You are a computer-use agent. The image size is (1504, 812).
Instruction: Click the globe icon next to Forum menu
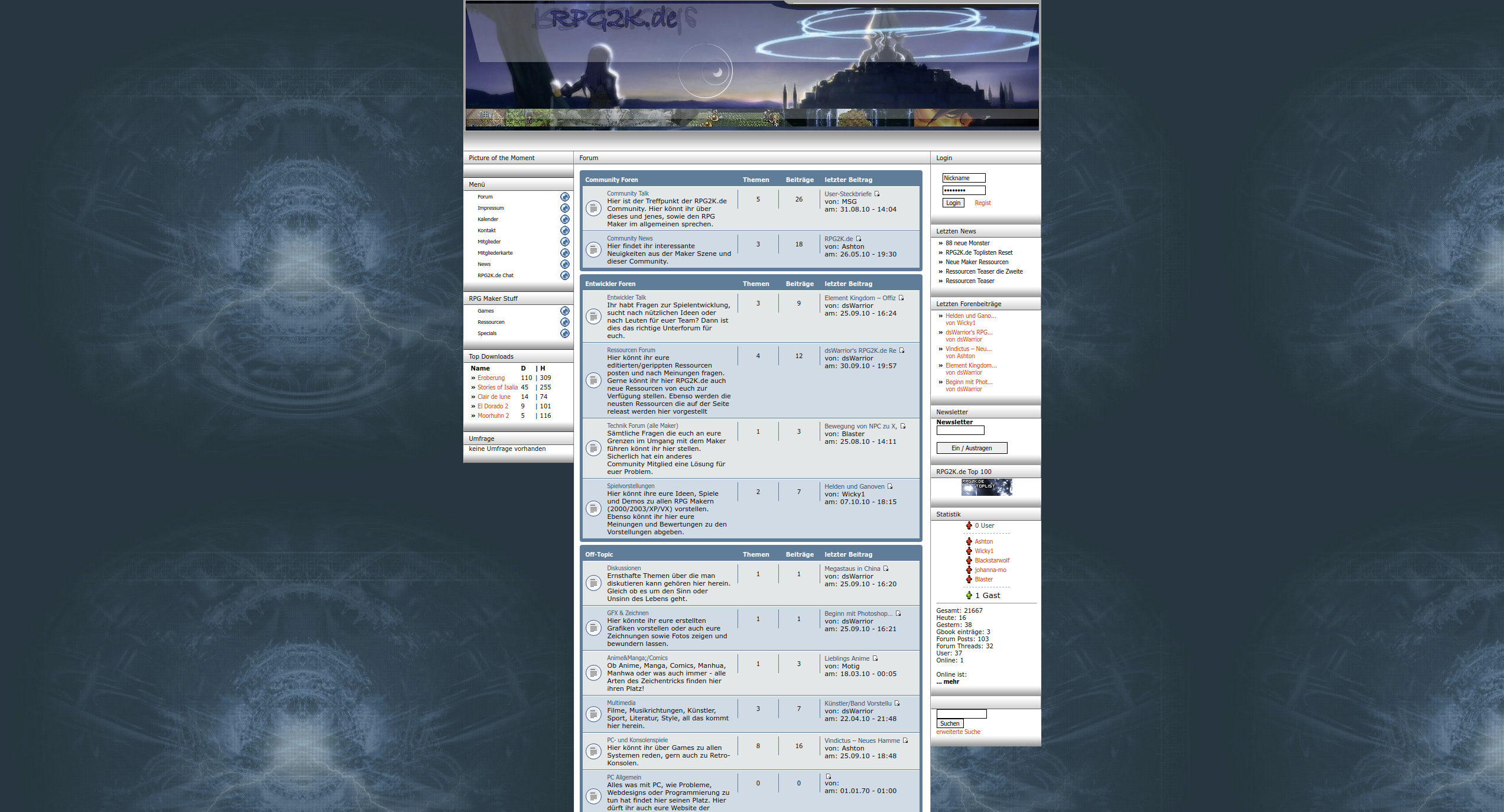[x=564, y=197]
